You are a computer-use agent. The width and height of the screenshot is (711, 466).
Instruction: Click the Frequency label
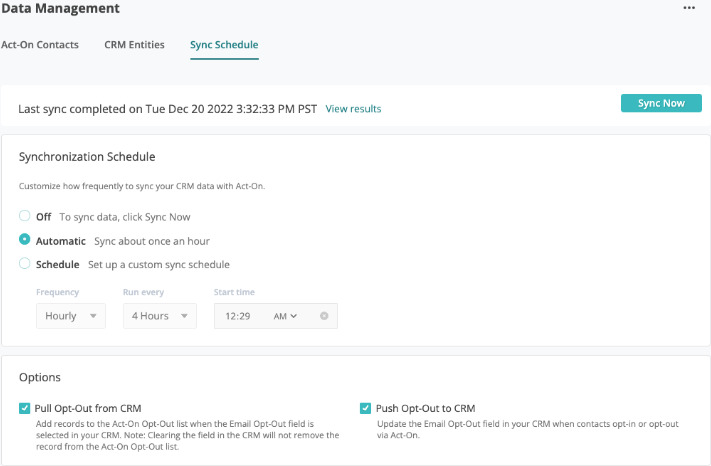click(x=58, y=292)
